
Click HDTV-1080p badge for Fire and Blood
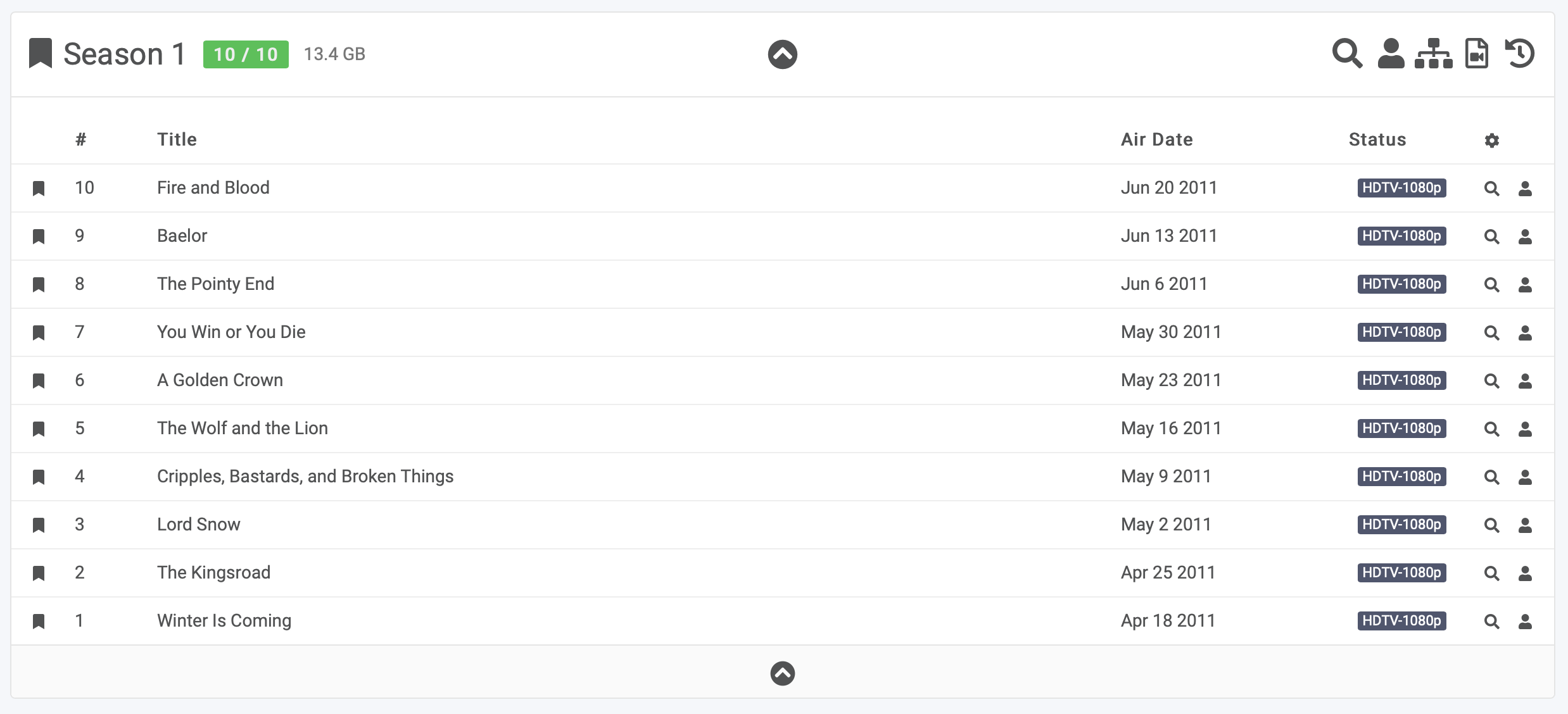1402,188
